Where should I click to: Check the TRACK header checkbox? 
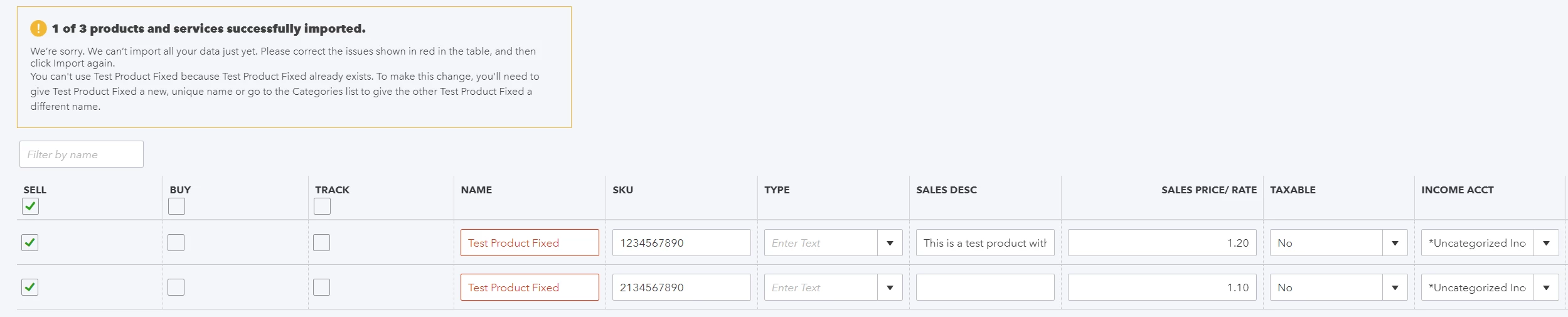coord(322,206)
